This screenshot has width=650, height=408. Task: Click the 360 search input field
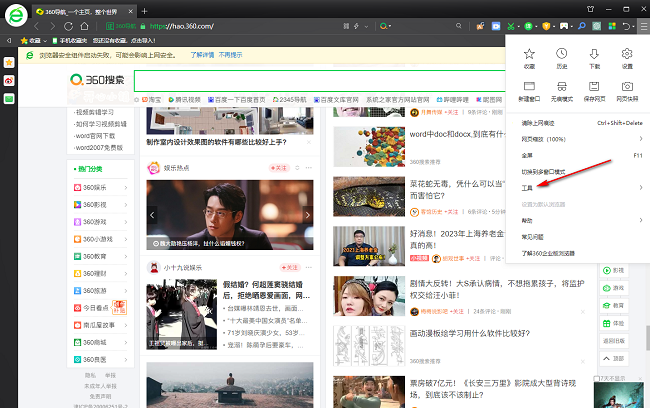pos(319,81)
